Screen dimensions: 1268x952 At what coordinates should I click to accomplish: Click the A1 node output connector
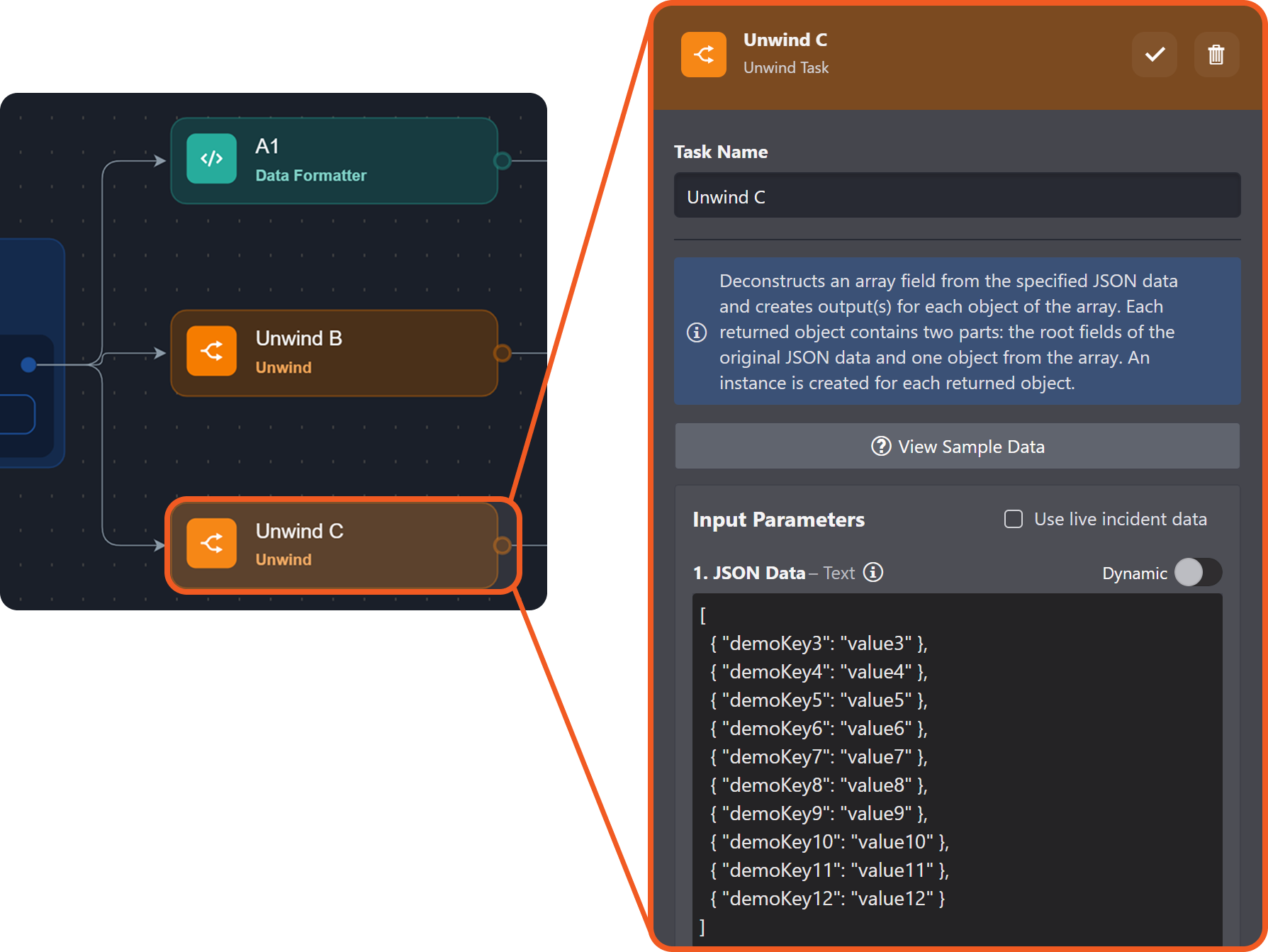502,161
